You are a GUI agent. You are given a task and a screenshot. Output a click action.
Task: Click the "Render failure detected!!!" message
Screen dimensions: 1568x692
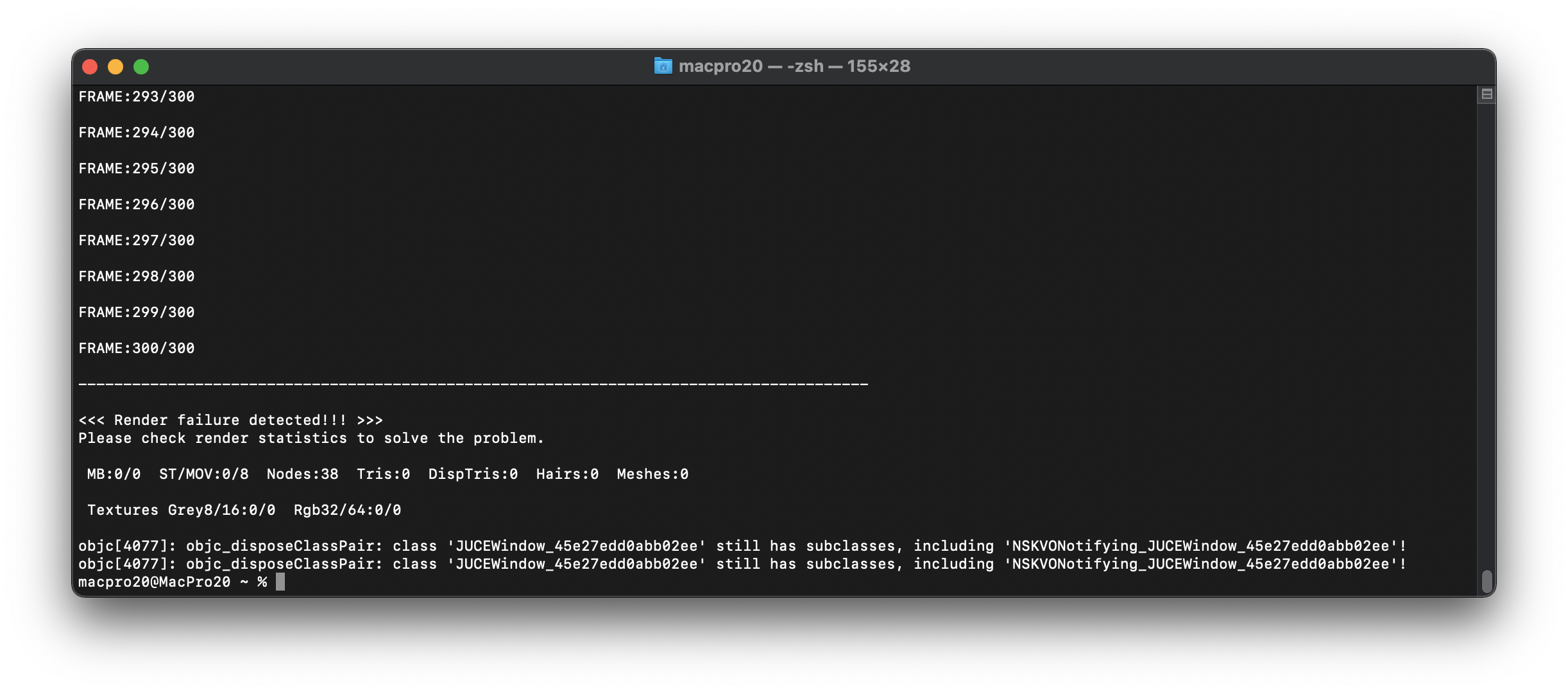230,420
